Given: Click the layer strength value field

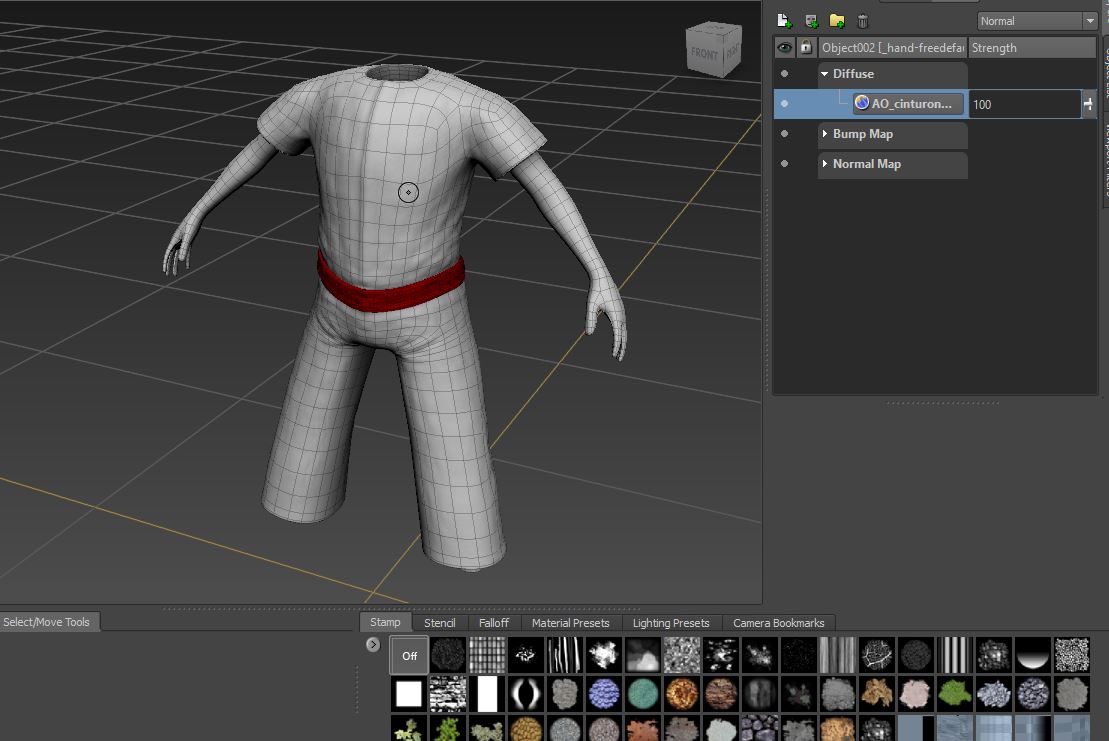Looking at the screenshot, I should point(1022,104).
